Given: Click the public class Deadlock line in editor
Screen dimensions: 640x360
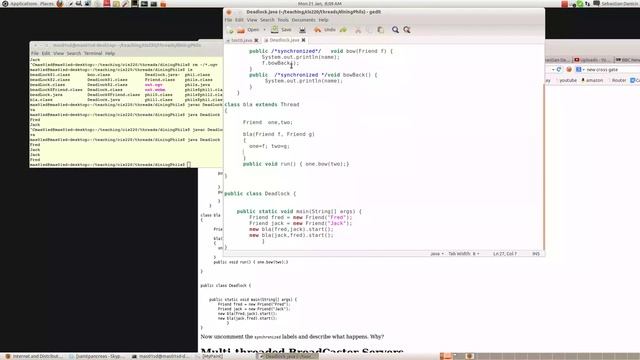Looking at the screenshot, I should 260,193.
